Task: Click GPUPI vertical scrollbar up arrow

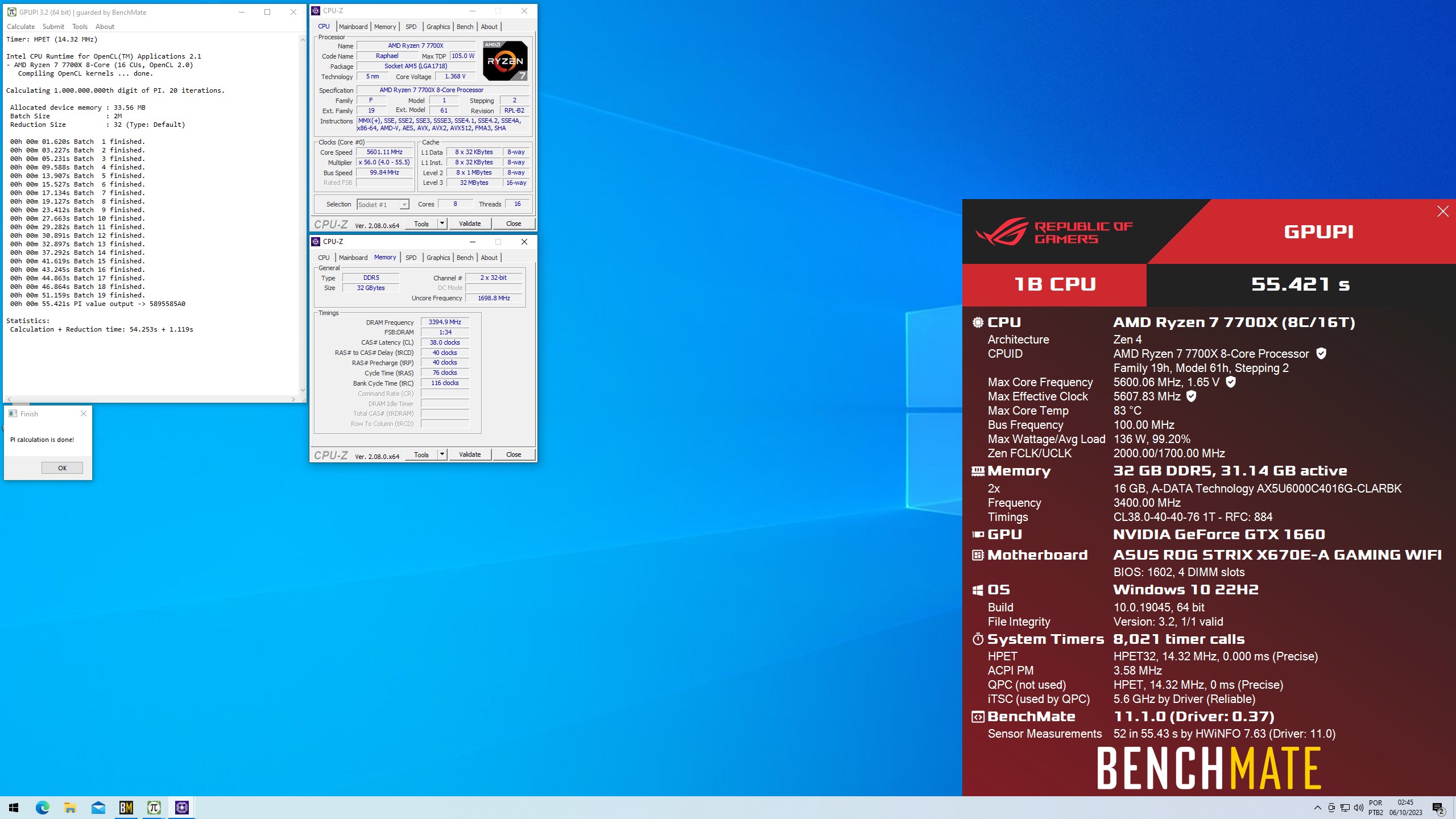Action: (x=302, y=40)
